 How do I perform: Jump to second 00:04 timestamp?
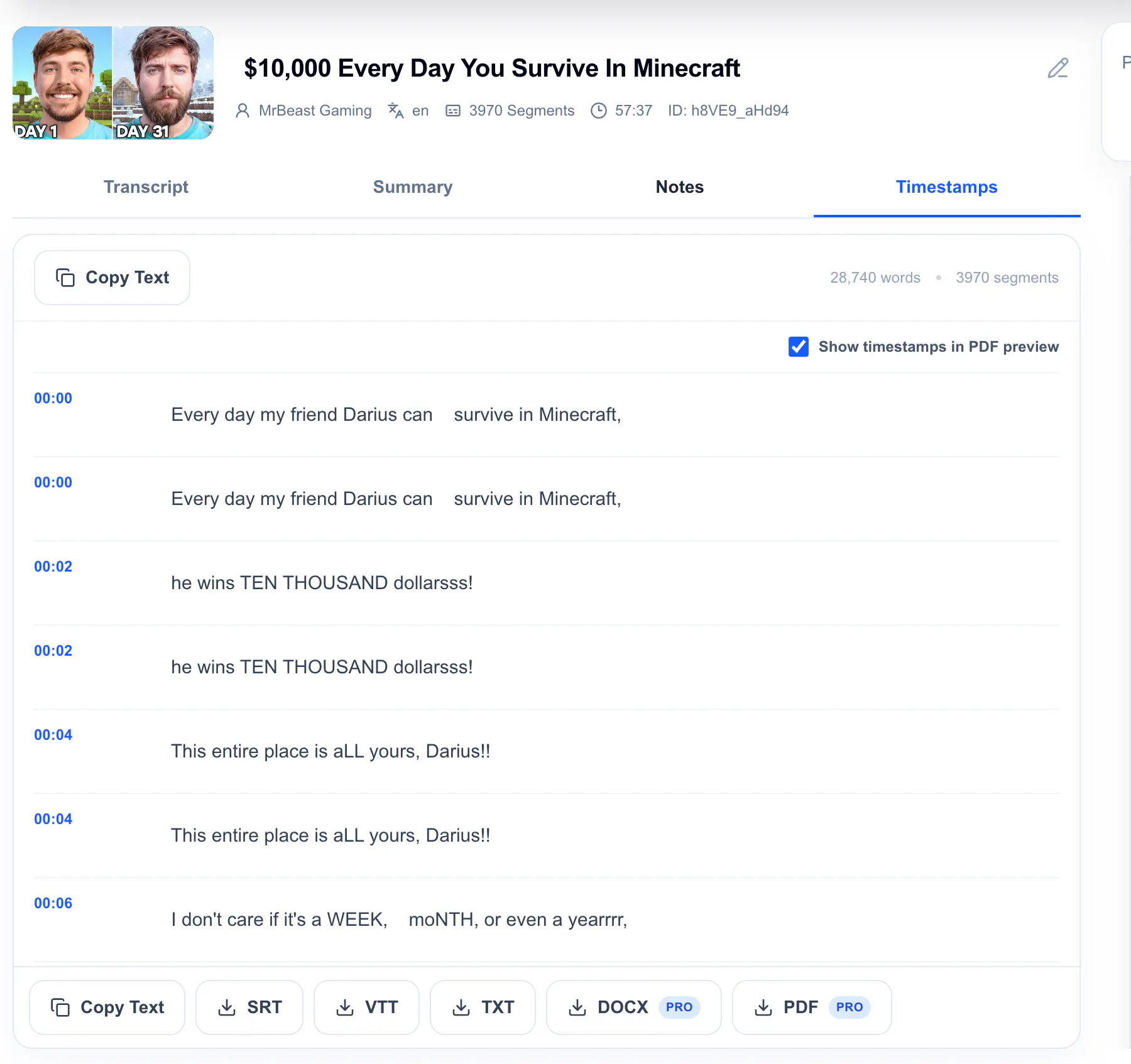pyautogui.click(x=53, y=819)
